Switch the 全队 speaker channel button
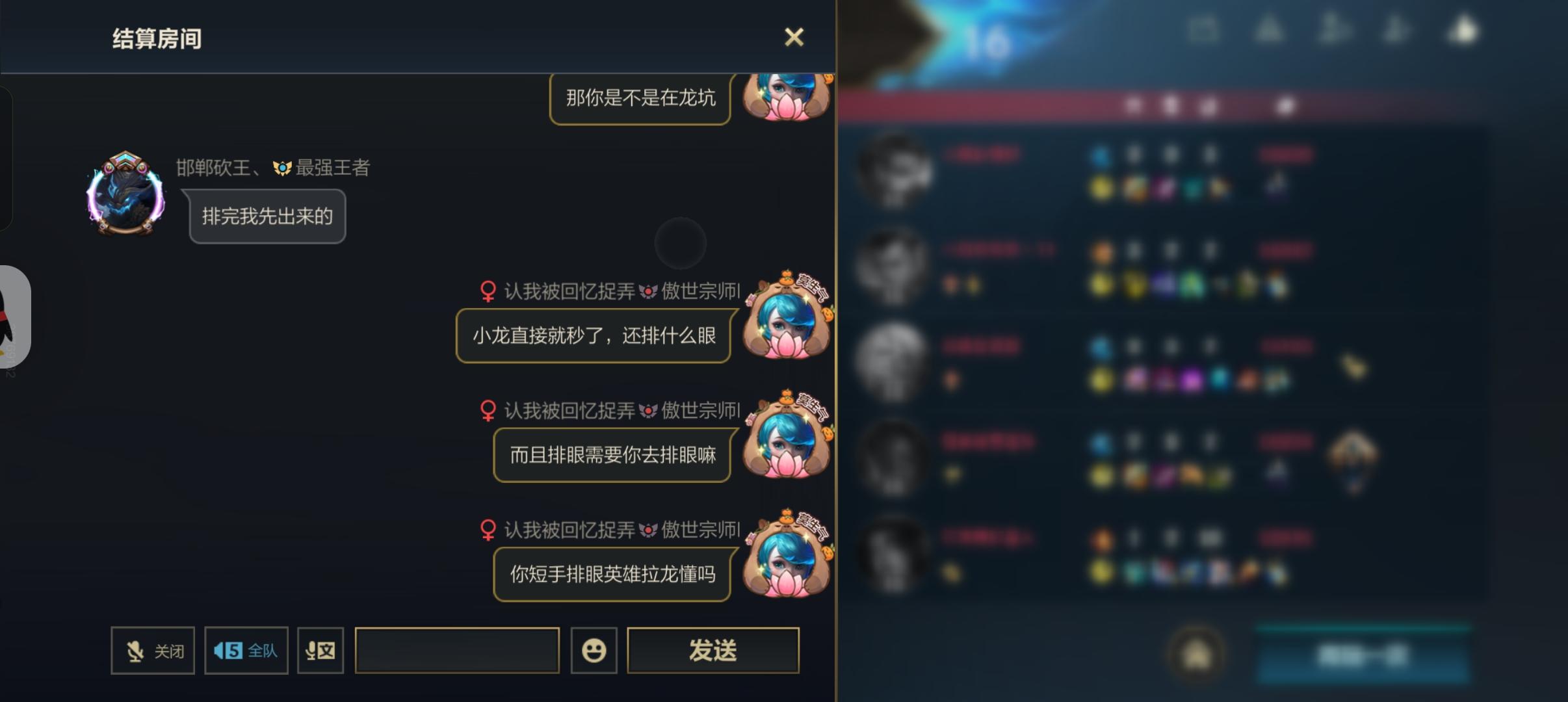Image resolution: width=1568 pixels, height=702 pixels. pyautogui.click(x=246, y=651)
